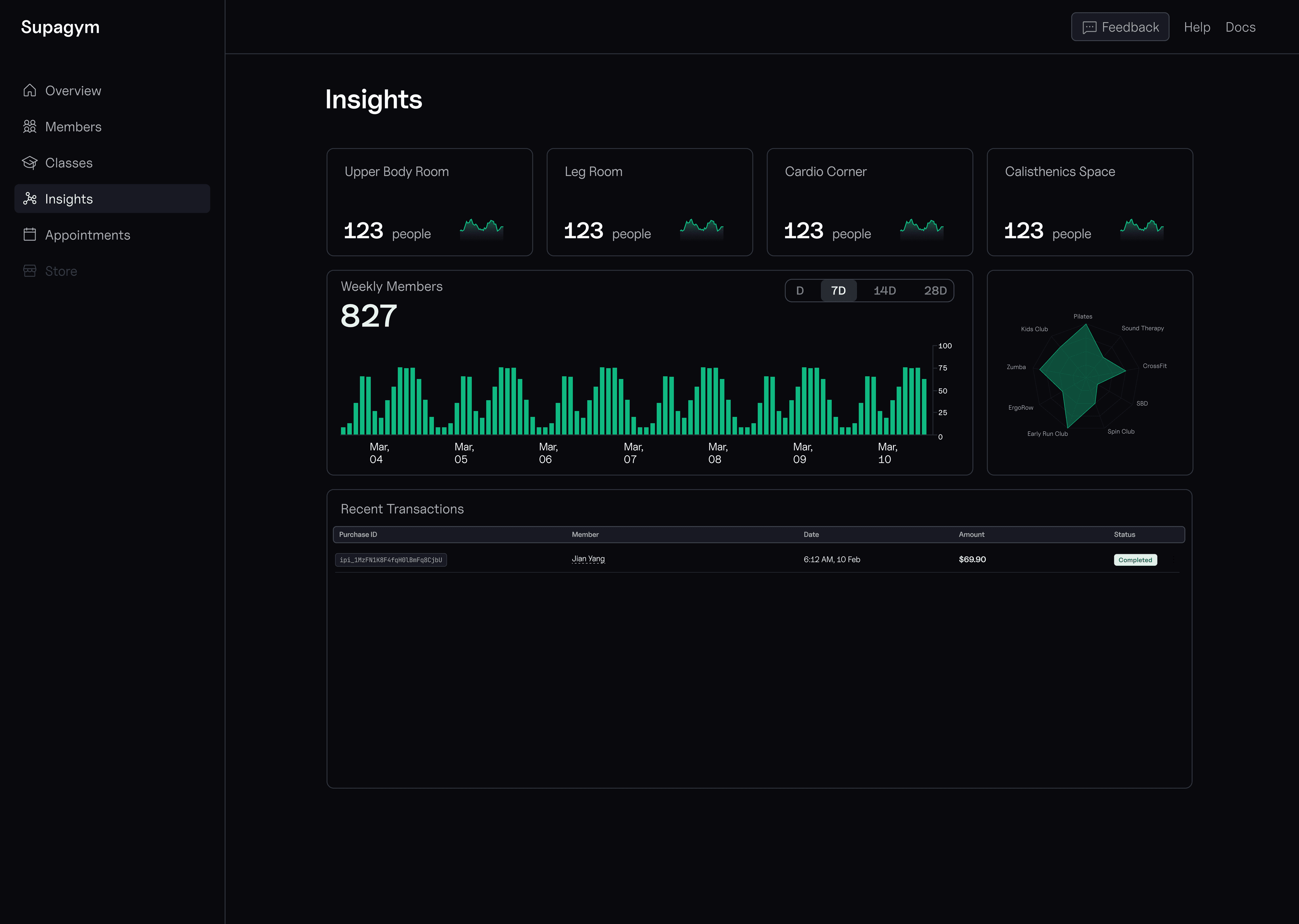Click the CrossFit radar label
This screenshot has height=924, width=1299.
click(x=1155, y=366)
